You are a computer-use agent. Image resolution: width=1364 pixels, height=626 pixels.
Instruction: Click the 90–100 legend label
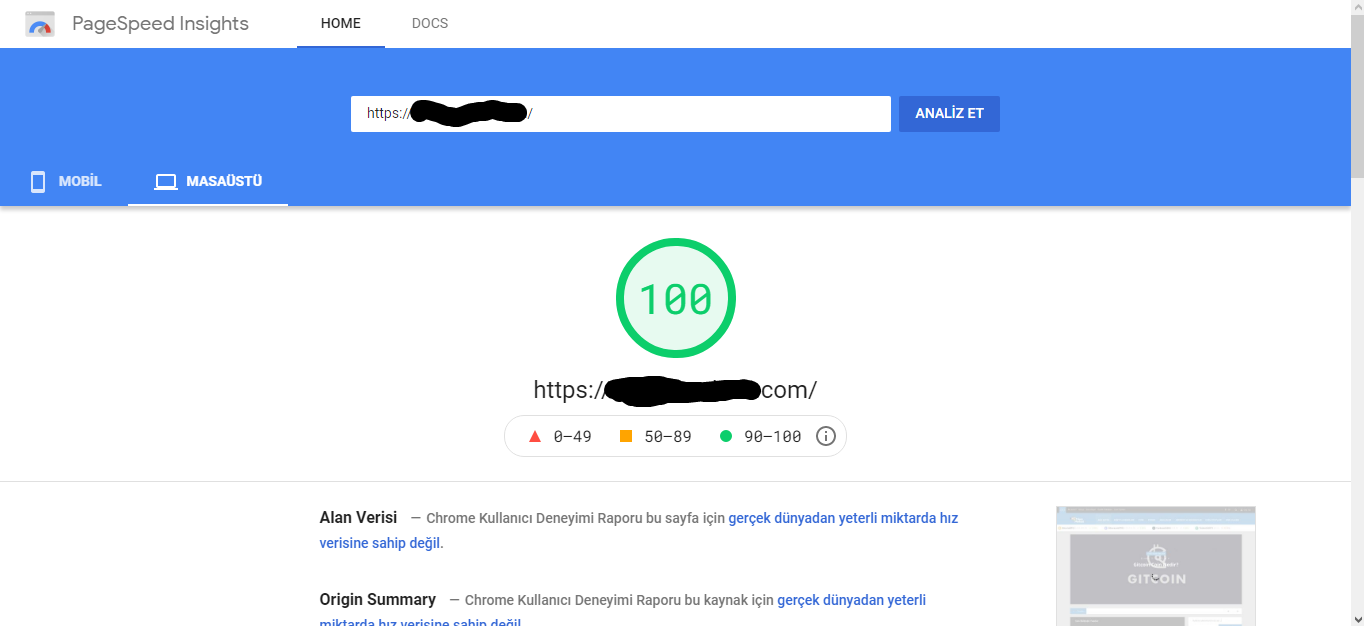pyautogui.click(x=773, y=437)
